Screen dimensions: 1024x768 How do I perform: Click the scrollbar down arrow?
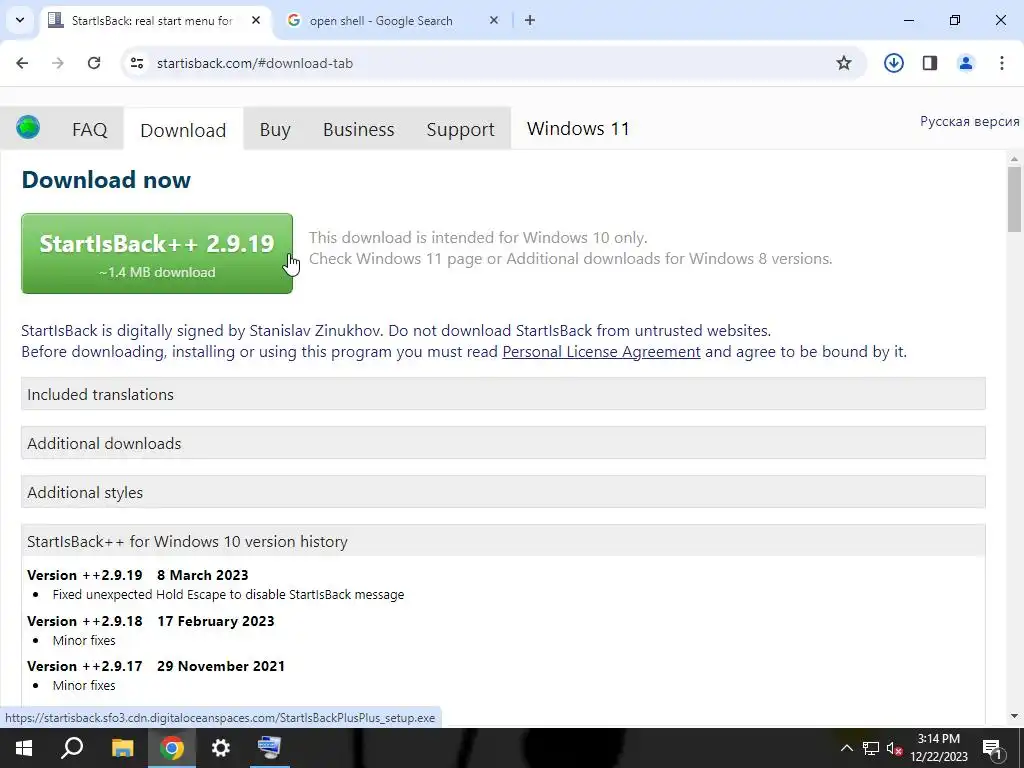[x=1014, y=716]
